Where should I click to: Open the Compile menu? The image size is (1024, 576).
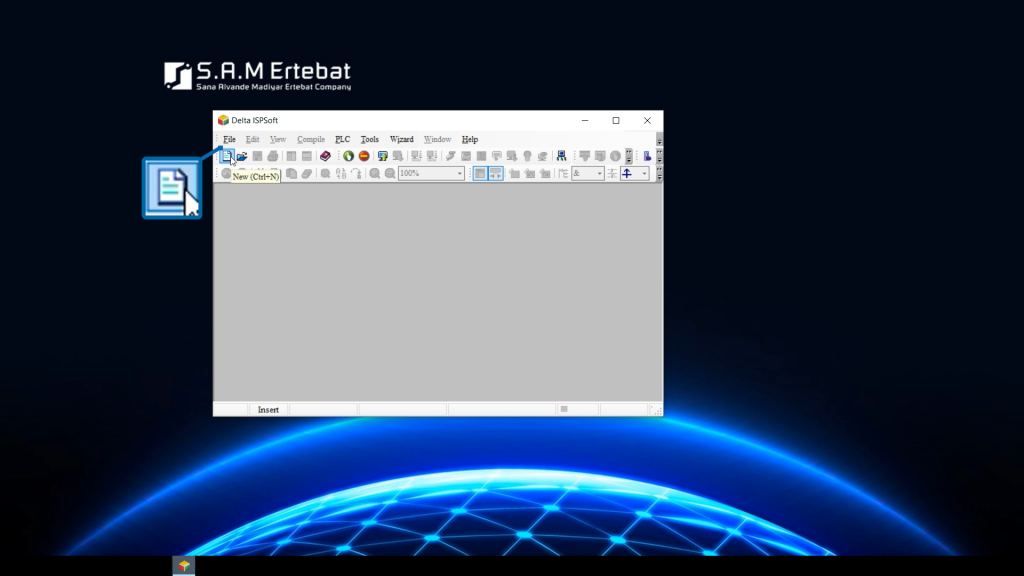pyautogui.click(x=311, y=139)
